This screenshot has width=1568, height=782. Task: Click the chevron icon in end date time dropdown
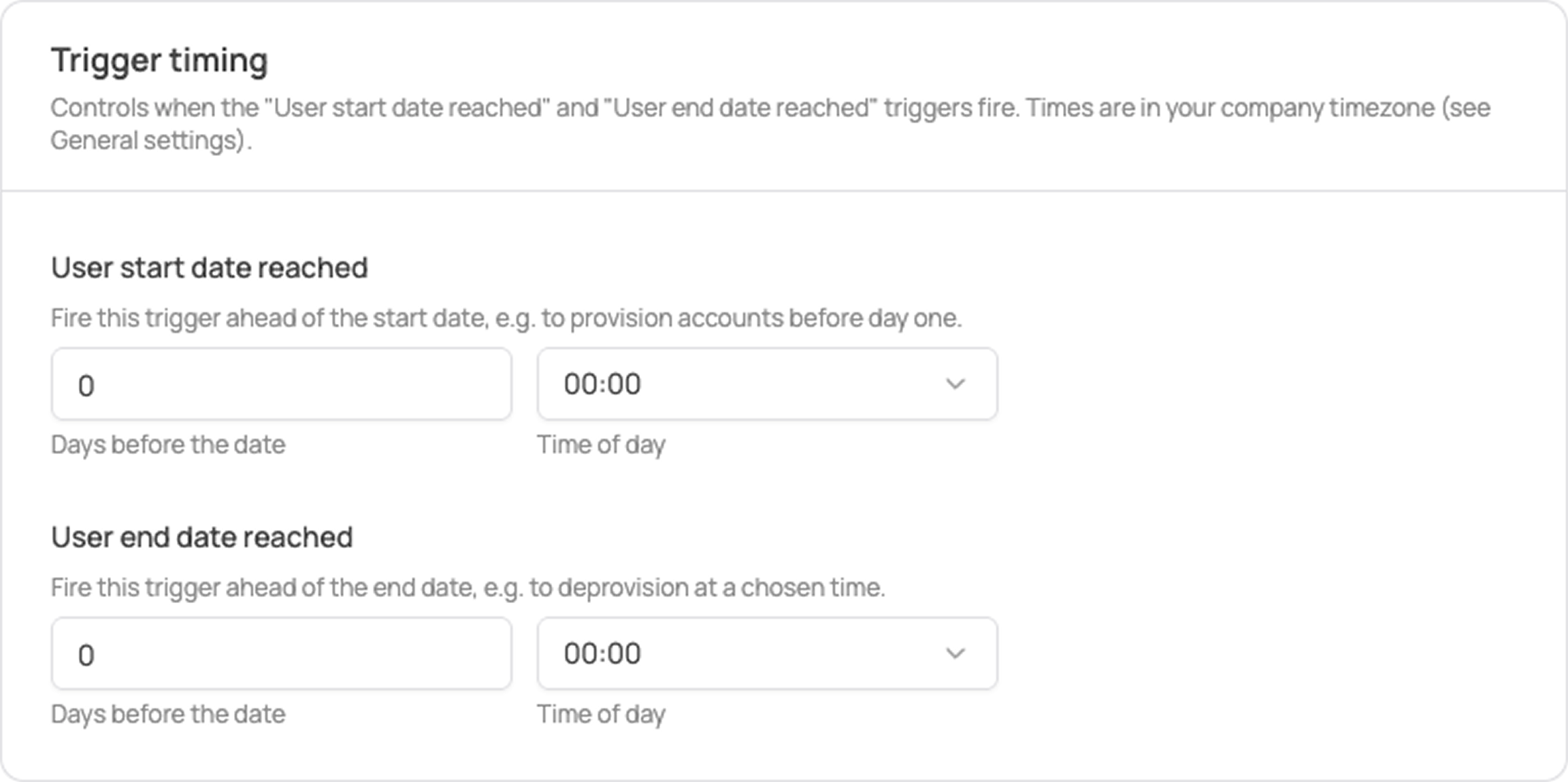[955, 653]
